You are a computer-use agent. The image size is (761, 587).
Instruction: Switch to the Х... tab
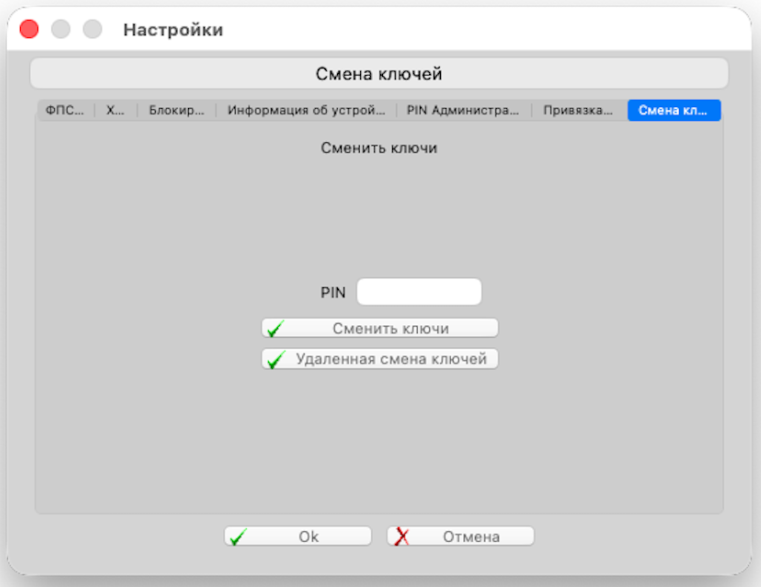coord(116,110)
